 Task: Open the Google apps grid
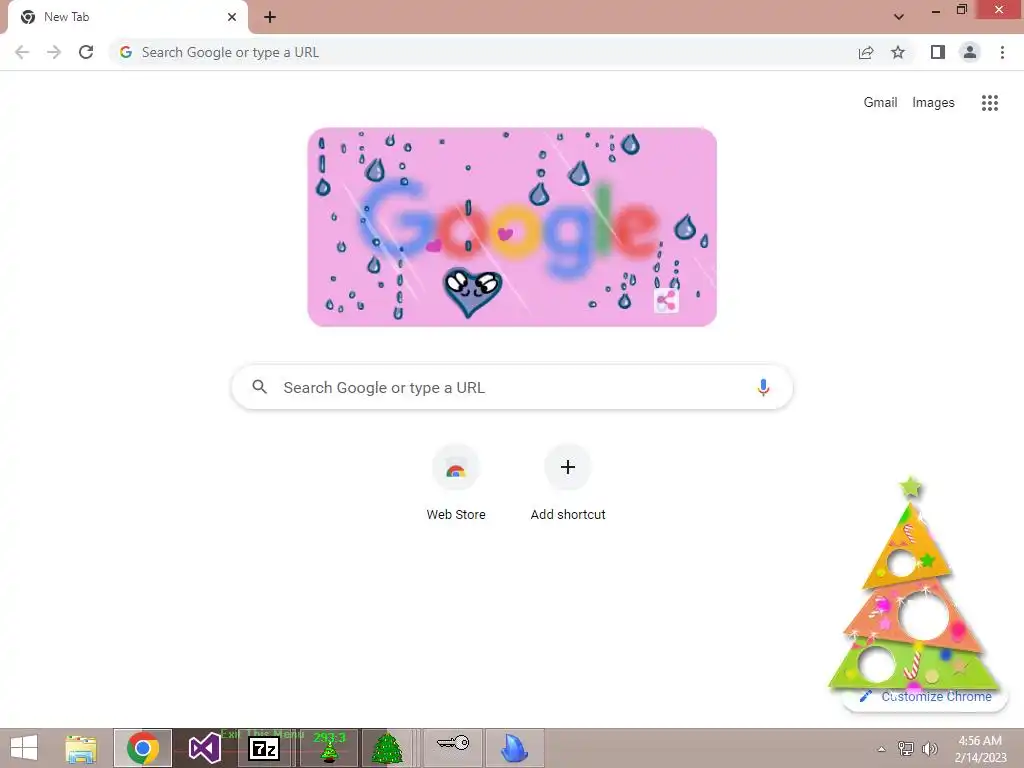(989, 103)
